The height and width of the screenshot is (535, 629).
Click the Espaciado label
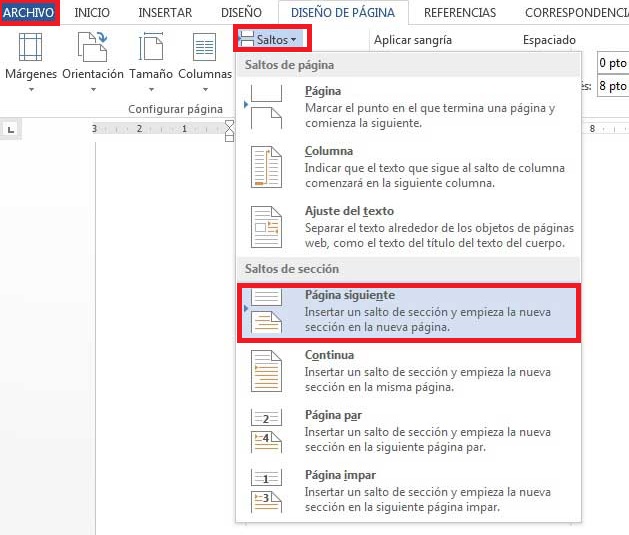pos(549,40)
